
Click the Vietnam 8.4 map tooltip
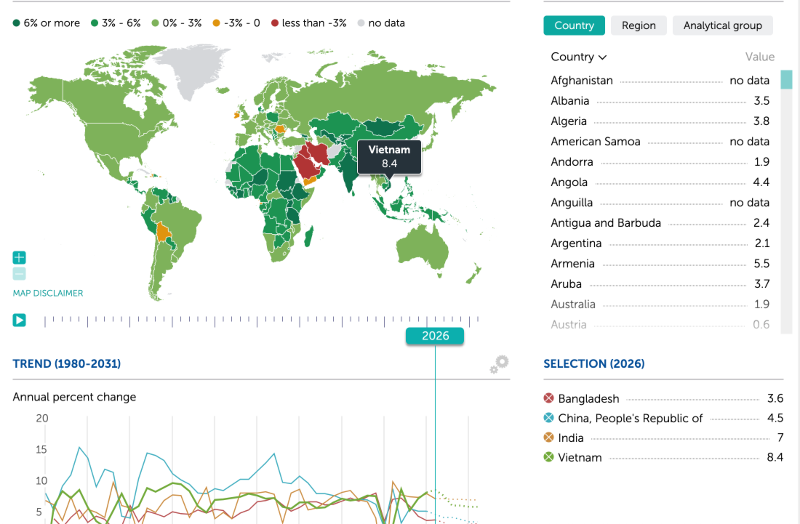click(389, 157)
